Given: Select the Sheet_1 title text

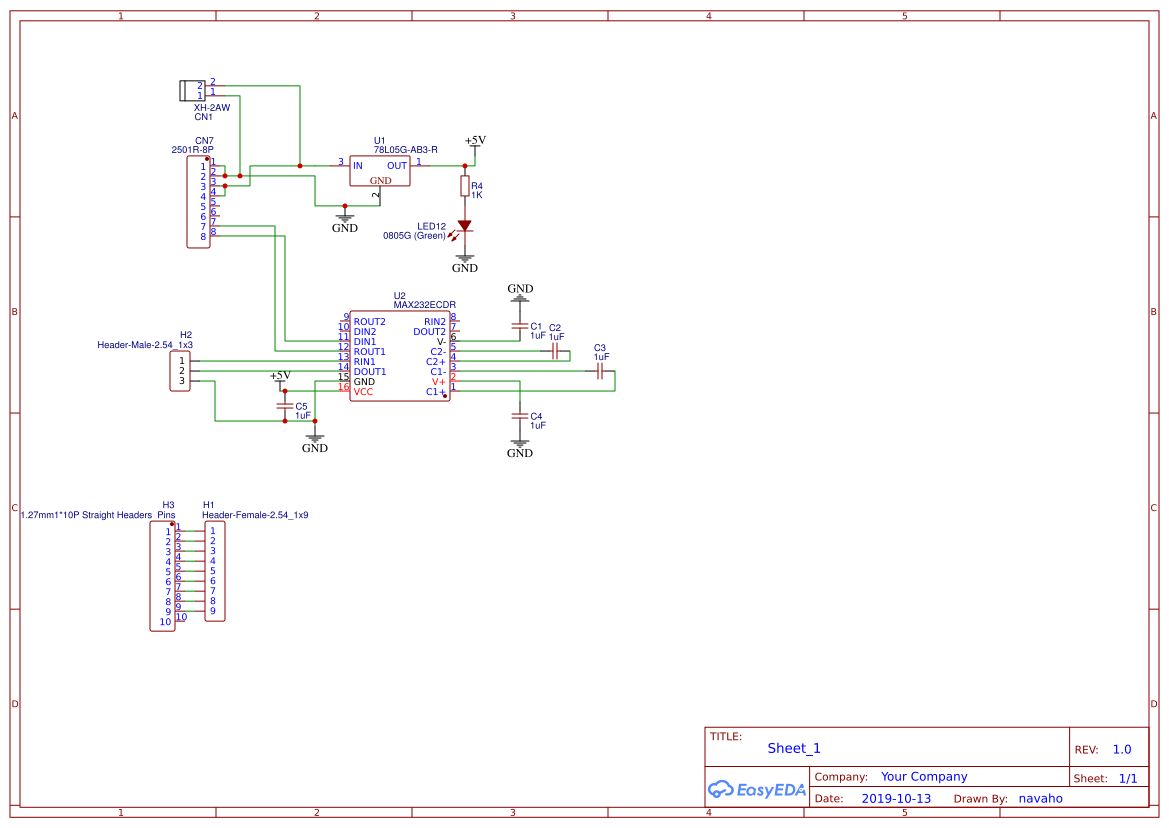Looking at the screenshot, I should click(x=793, y=748).
